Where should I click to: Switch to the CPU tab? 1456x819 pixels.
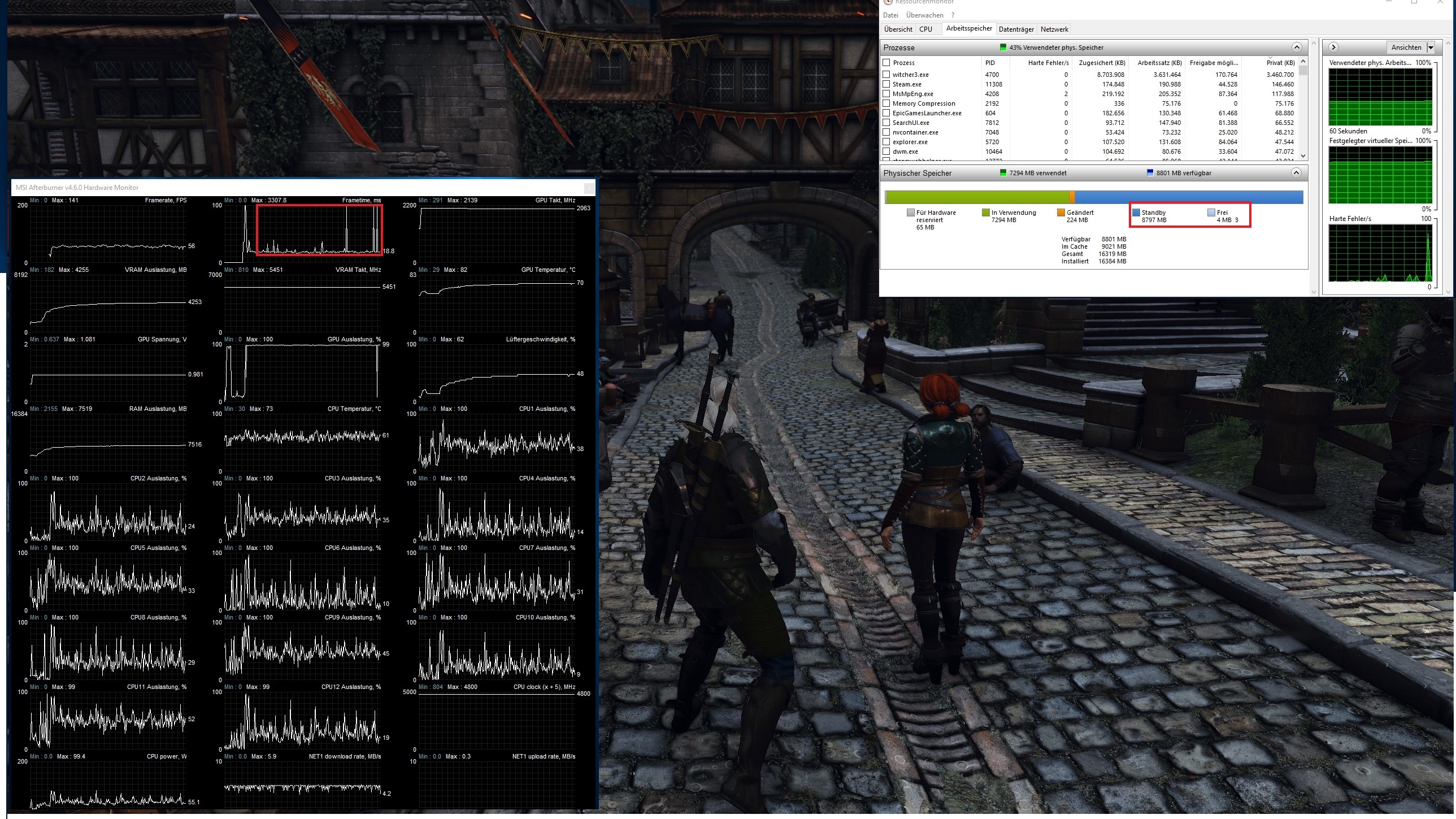click(x=925, y=29)
